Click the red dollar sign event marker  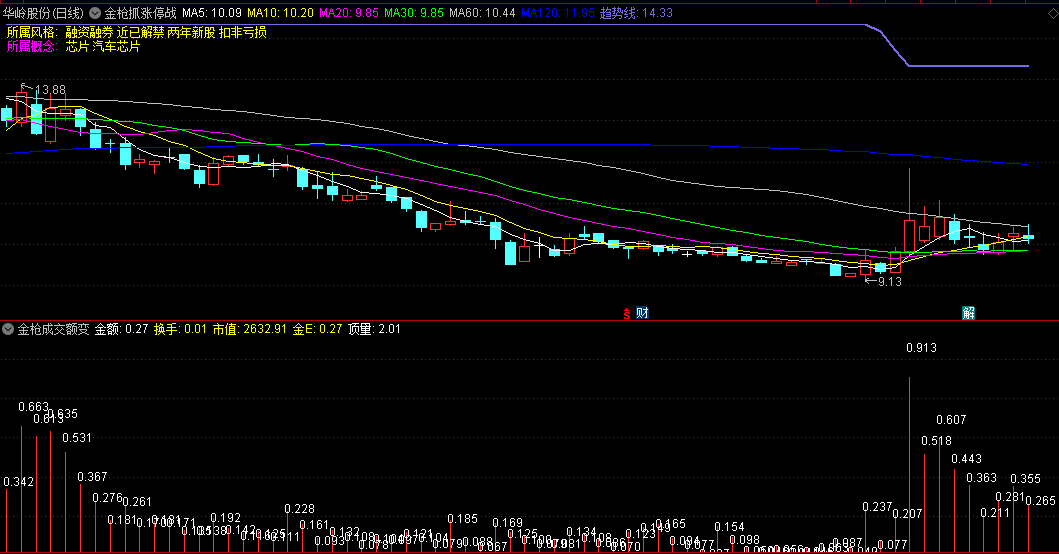tap(627, 313)
